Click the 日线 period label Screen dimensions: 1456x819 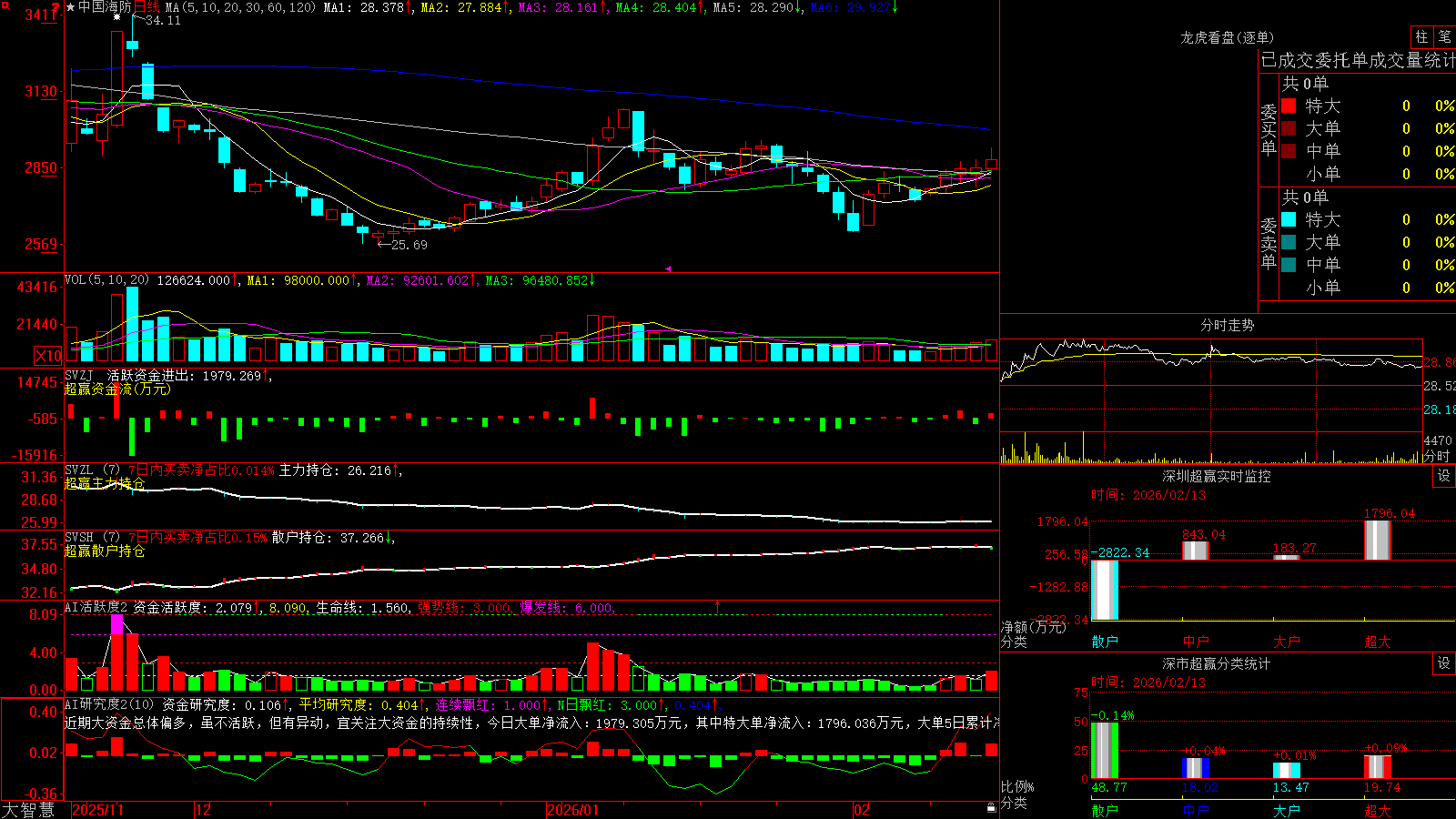click(x=147, y=7)
